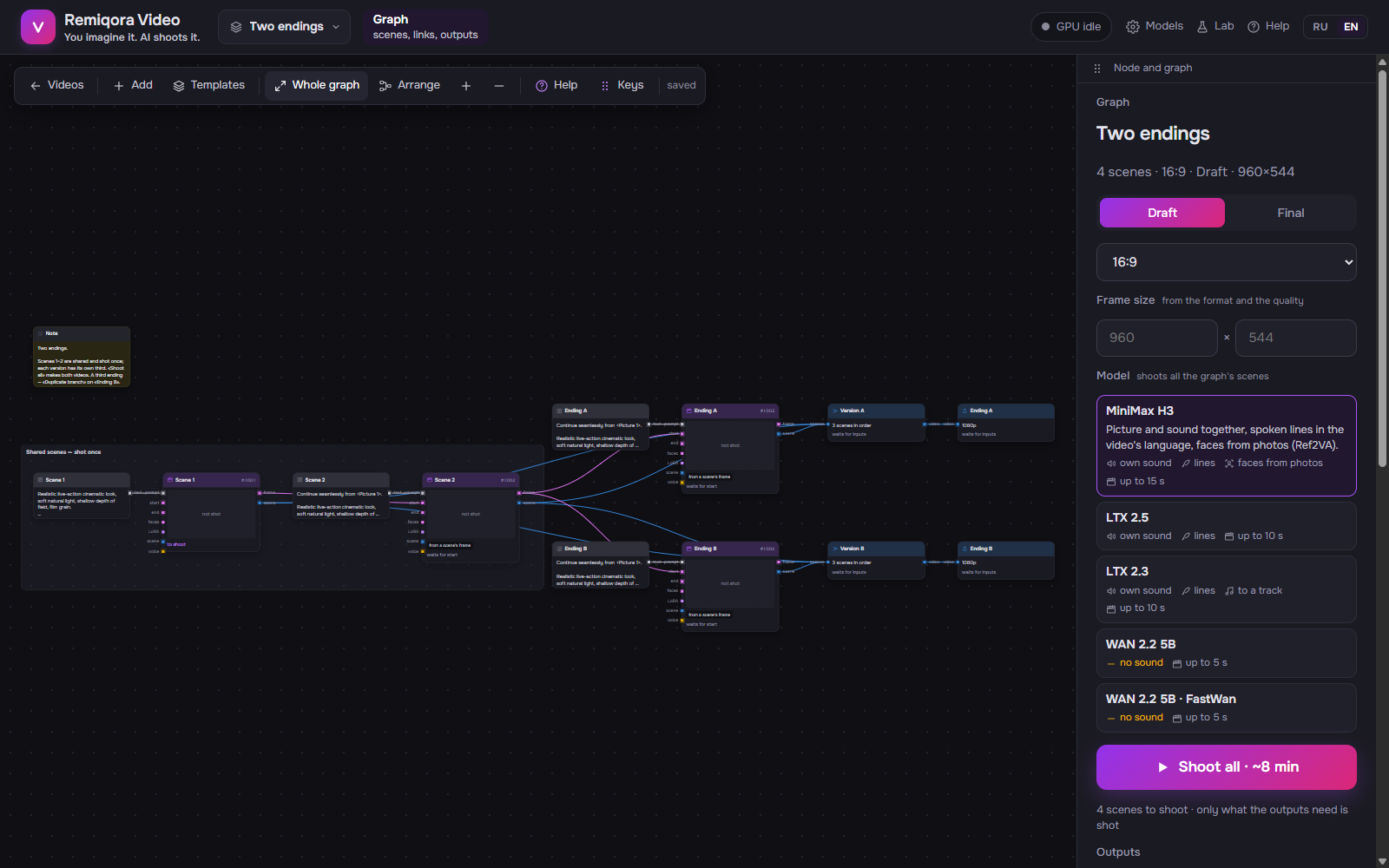
Task: Choose the LTX 2.3 model
Action: tap(1227, 589)
